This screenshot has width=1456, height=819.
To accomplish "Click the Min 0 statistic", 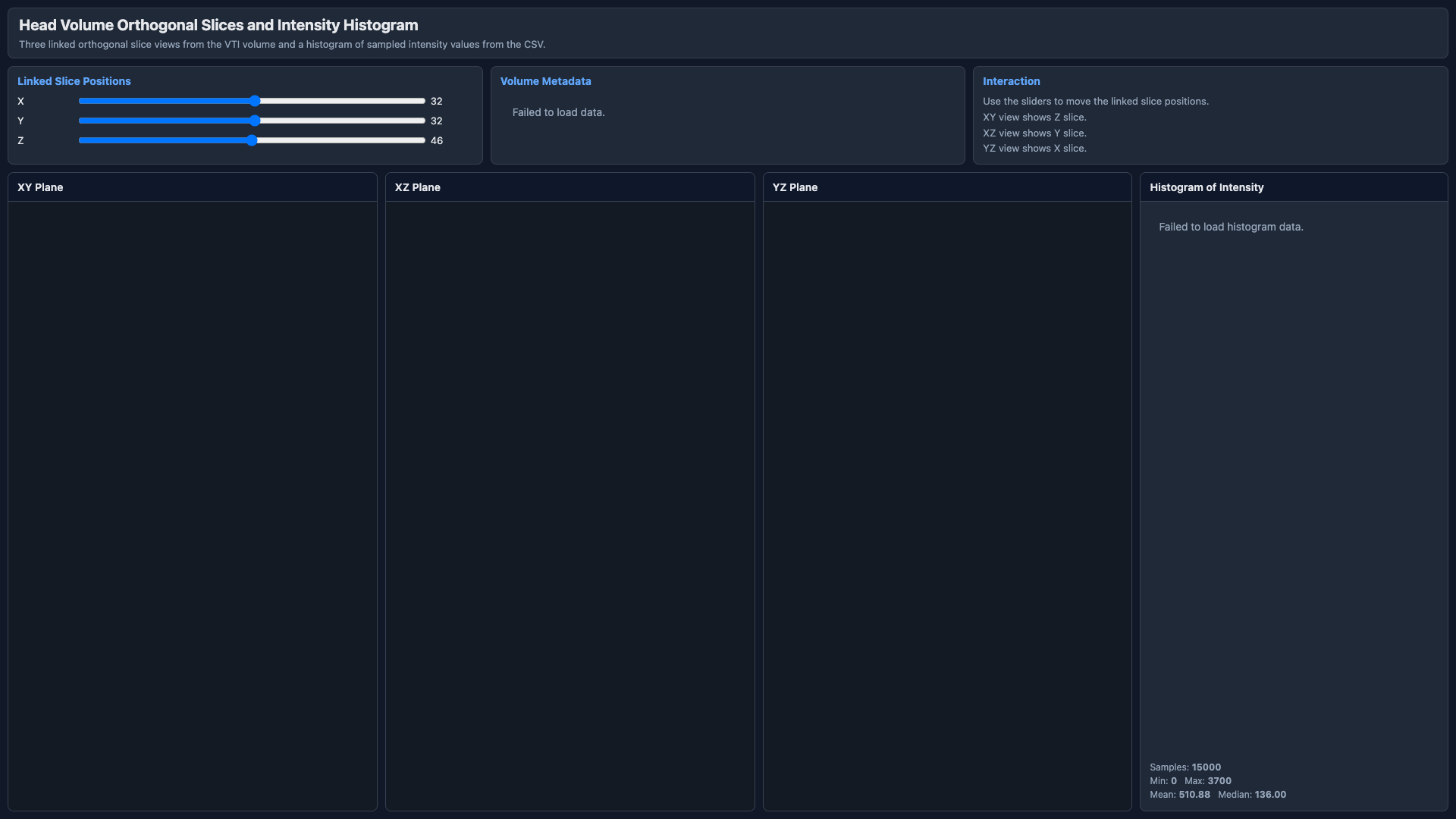I will [1163, 781].
